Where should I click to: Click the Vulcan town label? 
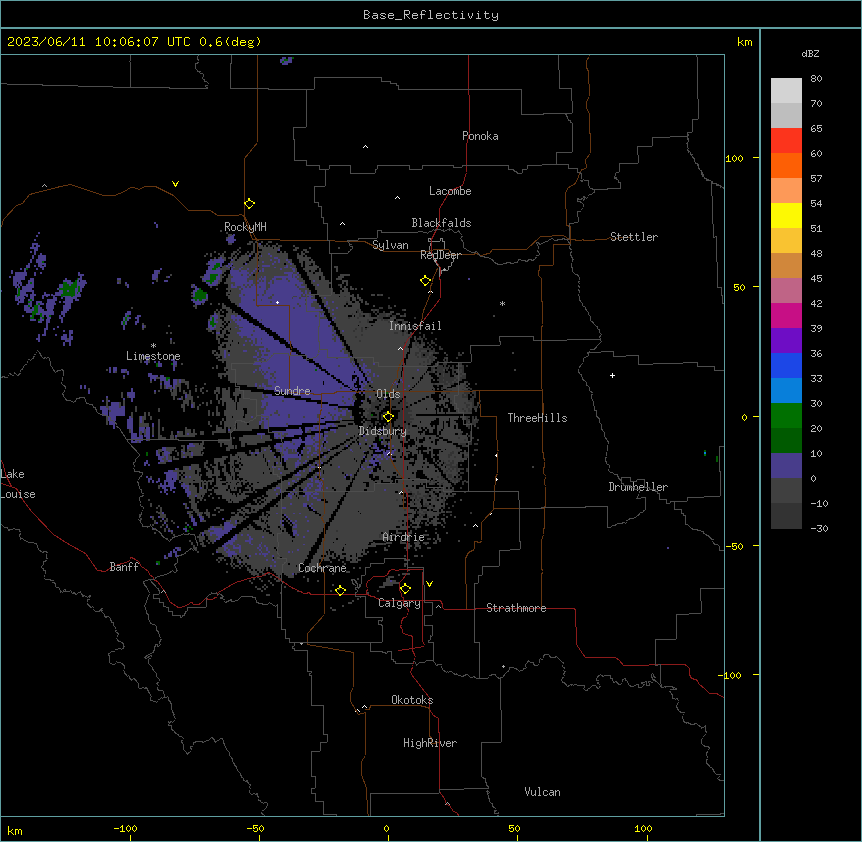(x=542, y=792)
